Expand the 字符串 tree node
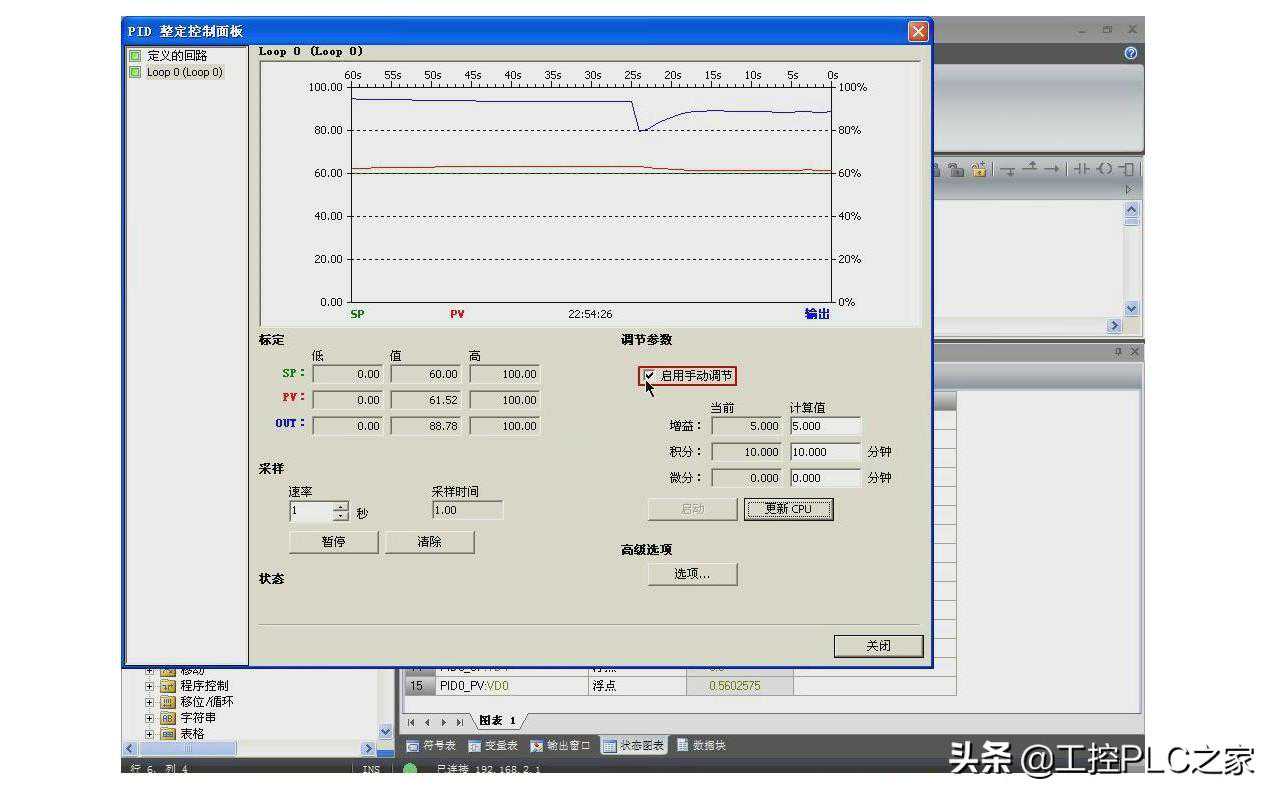1280x800 pixels. pos(150,718)
